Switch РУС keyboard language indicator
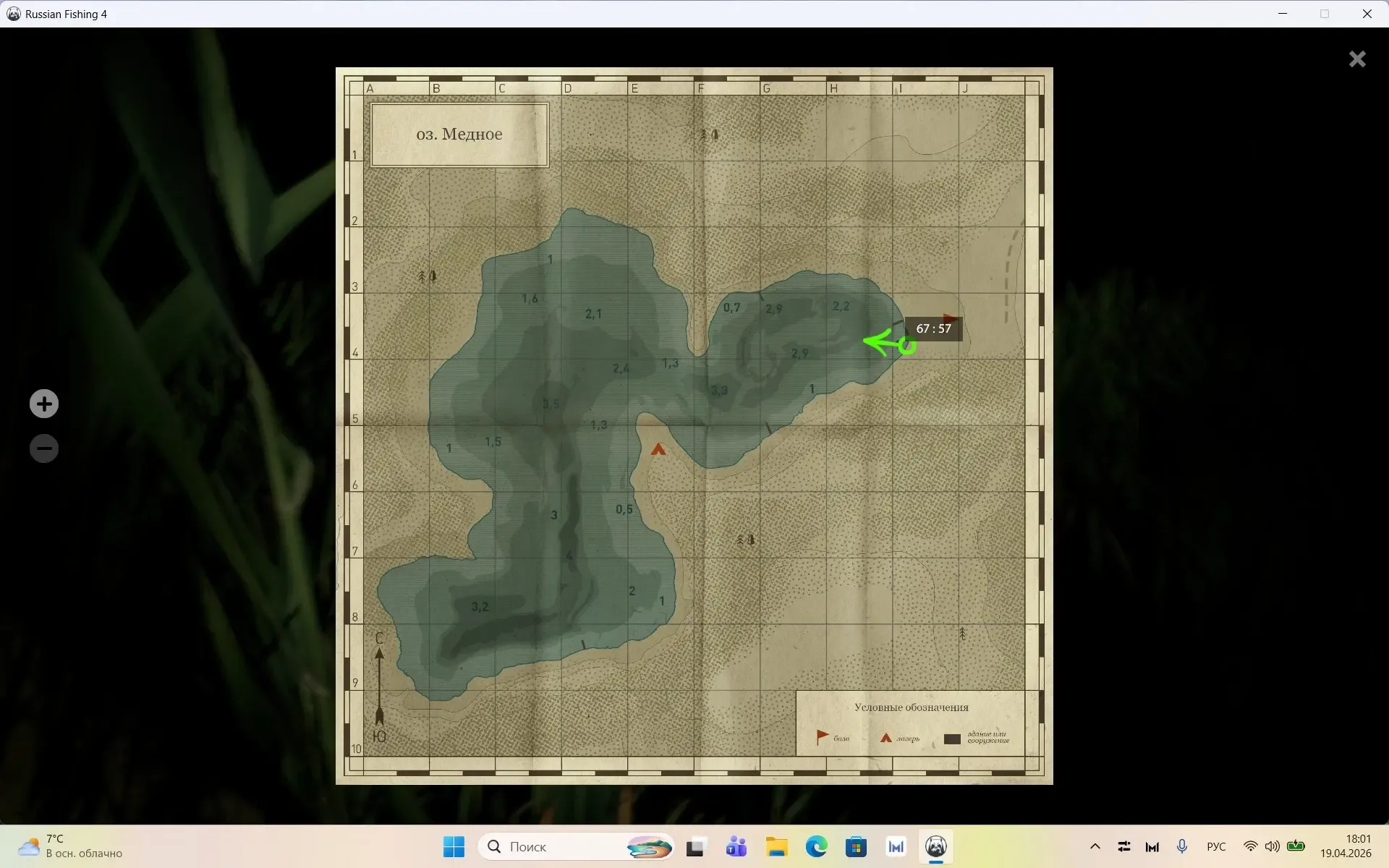 click(x=1215, y=846)
